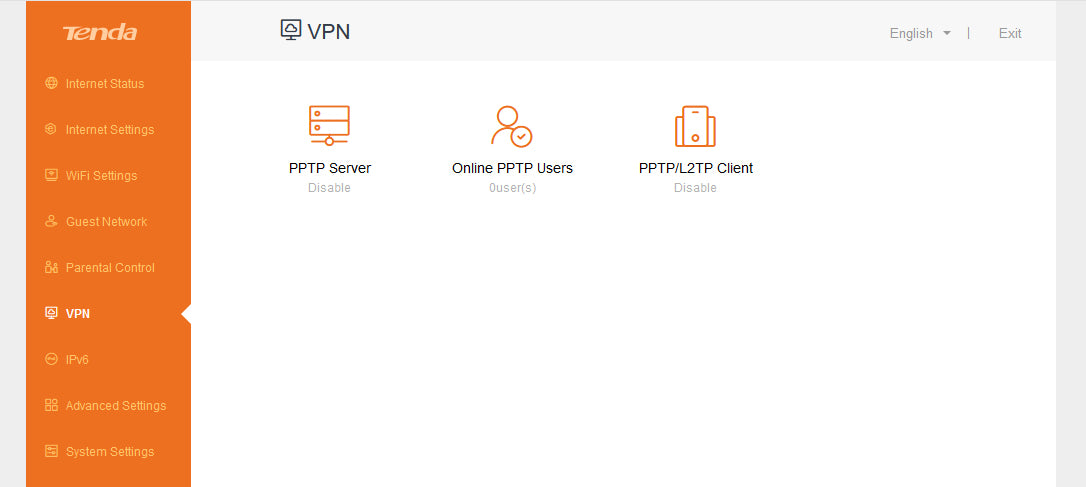Image resolution: width=1086 pixels, height=487 pixels.
Task: Click the IPv6 sidebar icon
Action: pos(52,360)
